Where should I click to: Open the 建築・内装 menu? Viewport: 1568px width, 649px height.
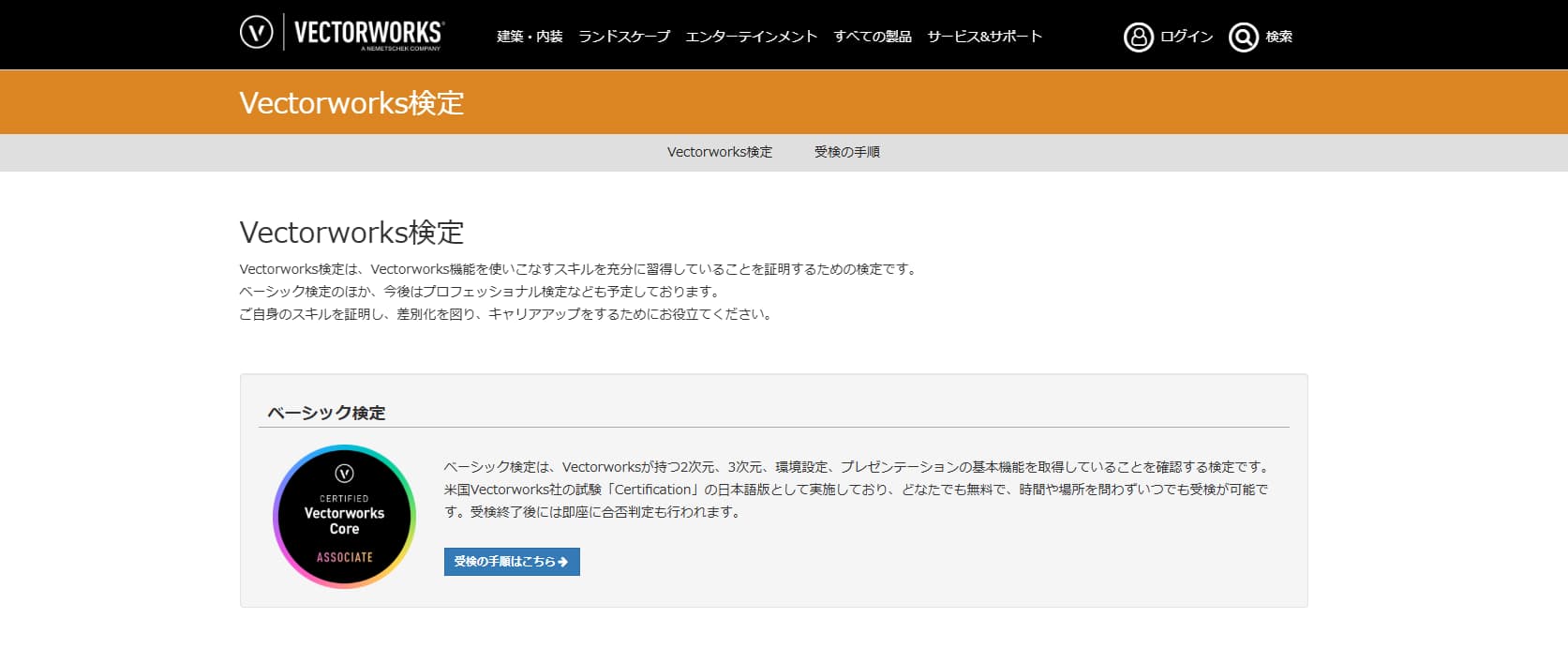[x=530, y=37]
